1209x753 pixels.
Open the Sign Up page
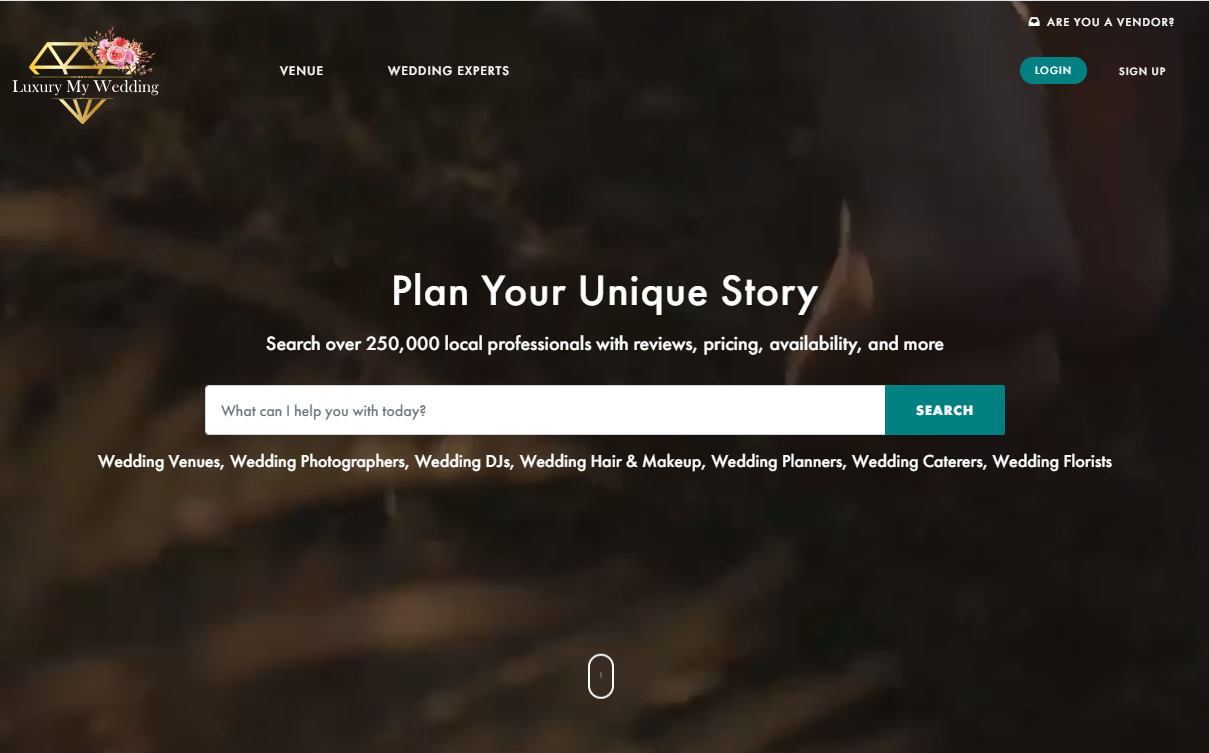(x=1142, y=71)
